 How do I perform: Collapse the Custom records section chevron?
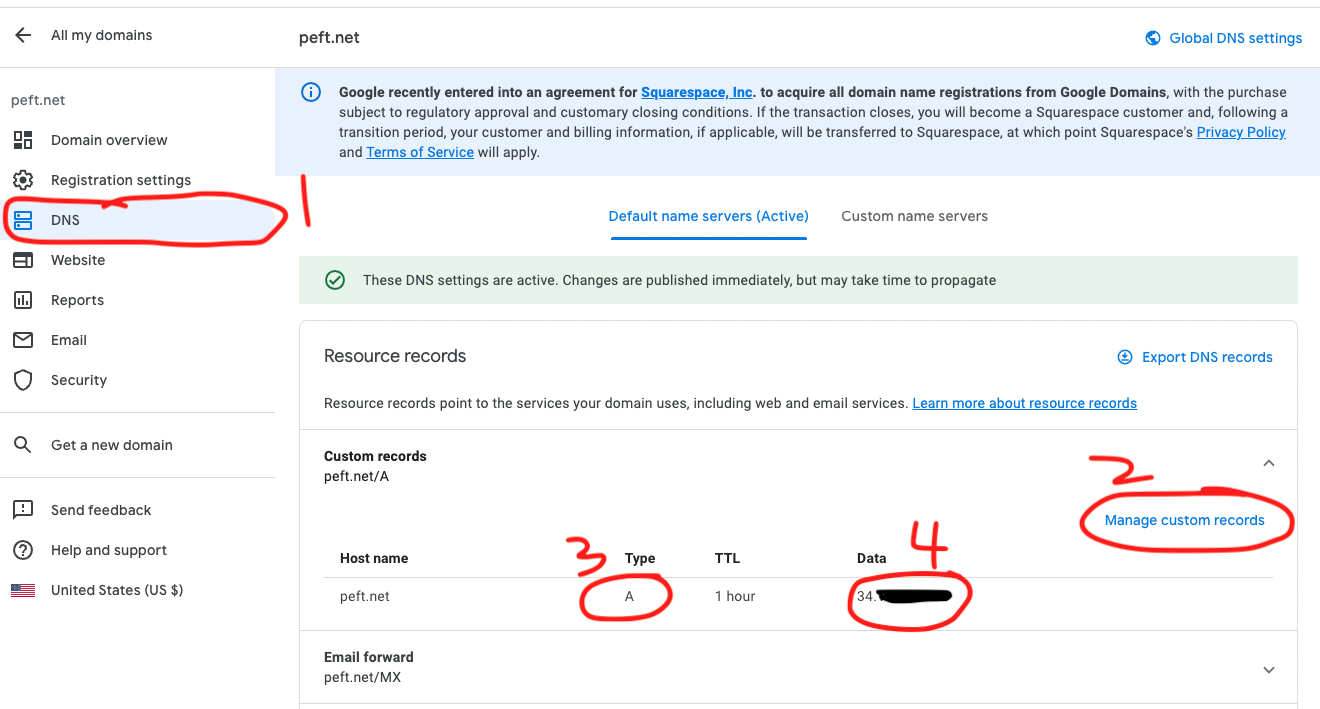(1268, 463)
